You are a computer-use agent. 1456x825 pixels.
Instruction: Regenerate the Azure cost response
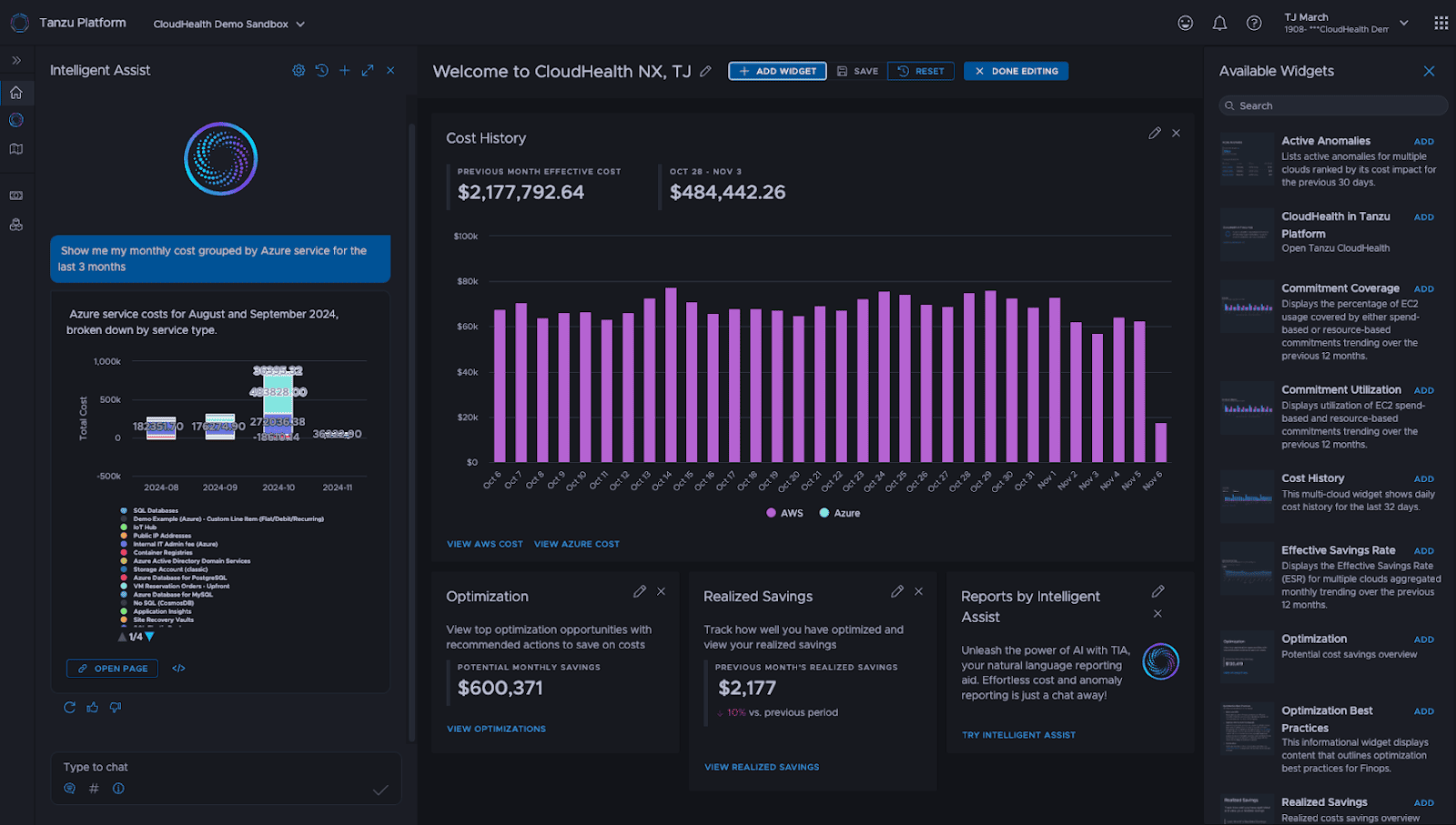click(x=69, y=707)
